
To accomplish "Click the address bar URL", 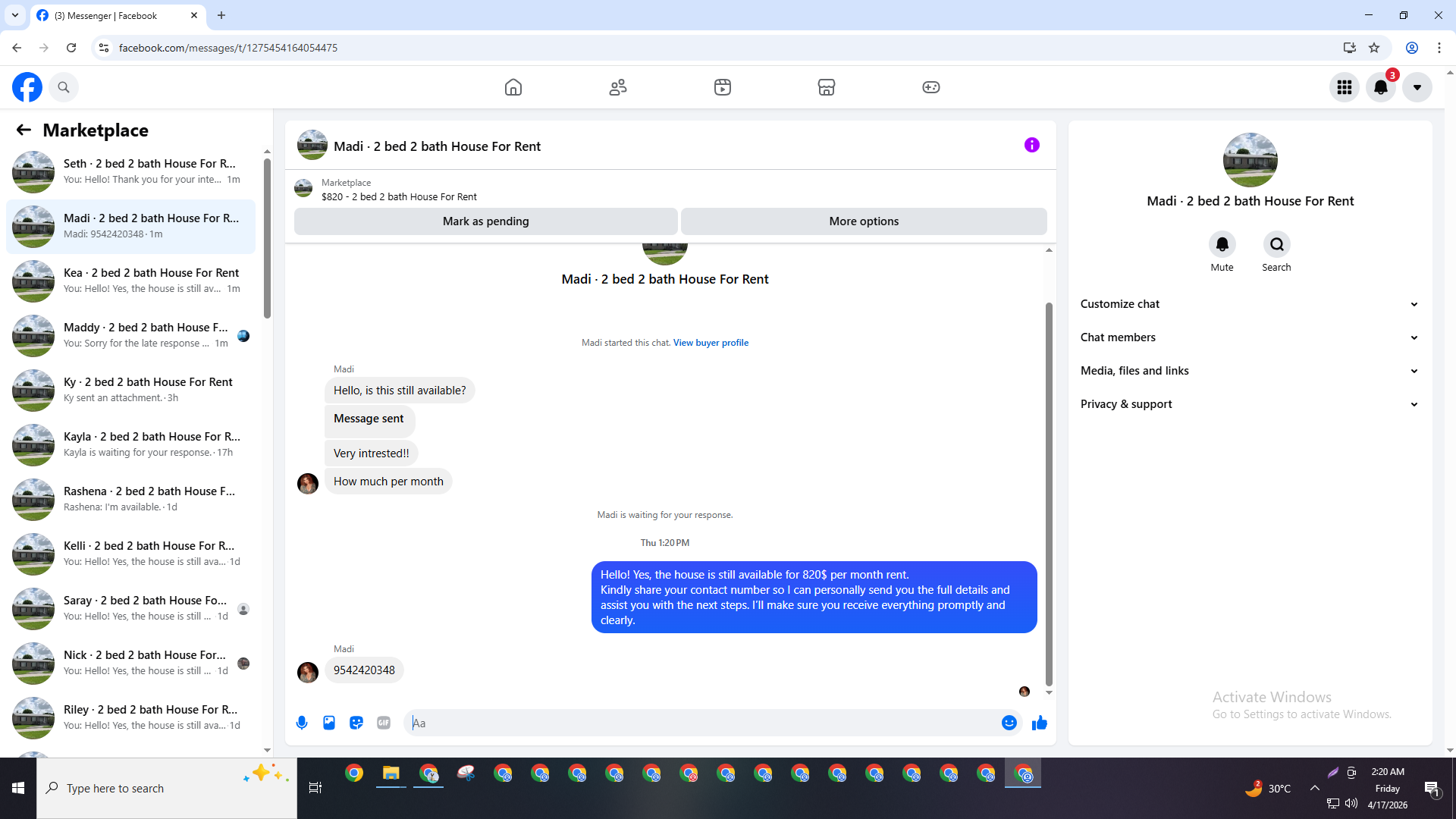I will pos(228,48).
